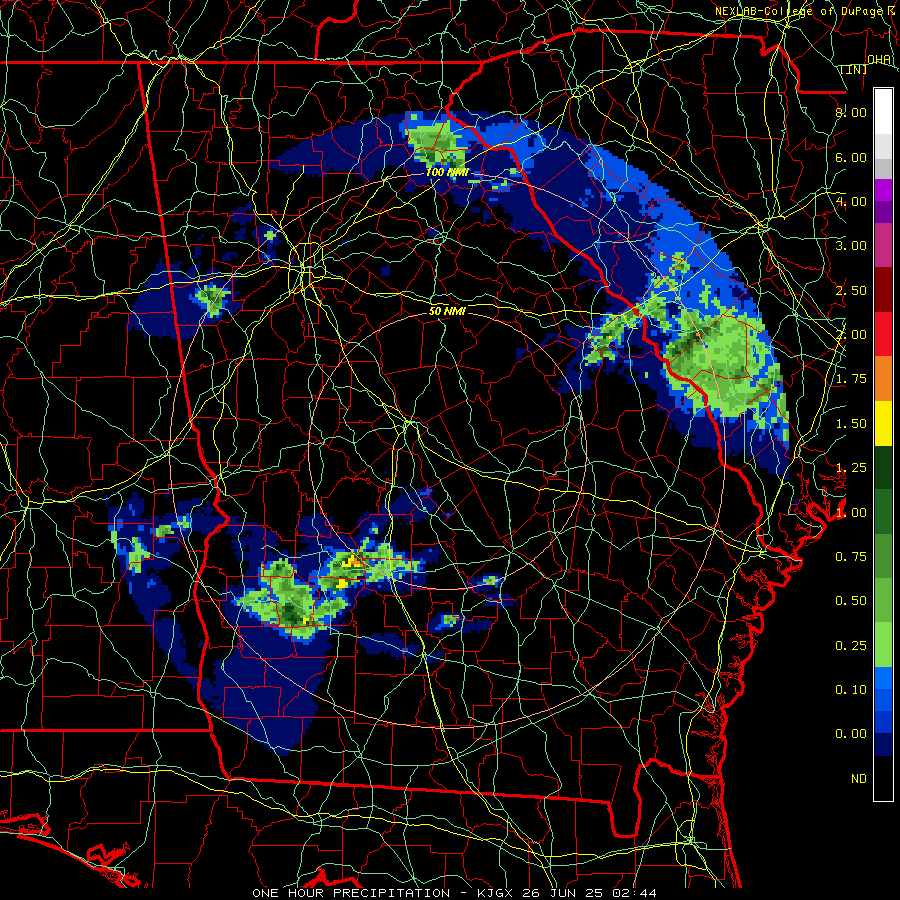This screenshot has width=900, height=900.
Task: Click the 1.50 legend value
Action: (x=851, y=424)
